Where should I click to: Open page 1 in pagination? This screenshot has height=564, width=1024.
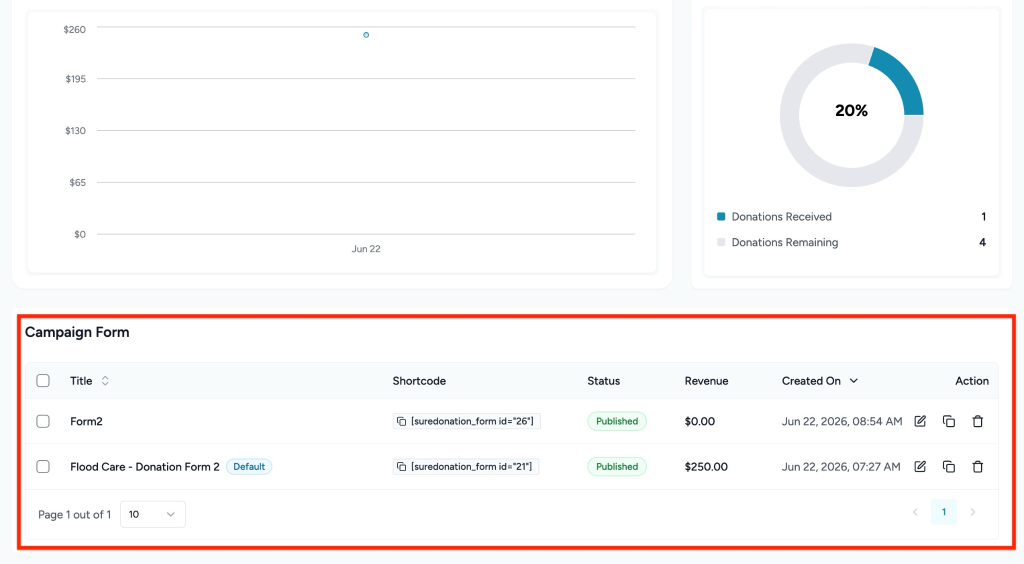944,512
